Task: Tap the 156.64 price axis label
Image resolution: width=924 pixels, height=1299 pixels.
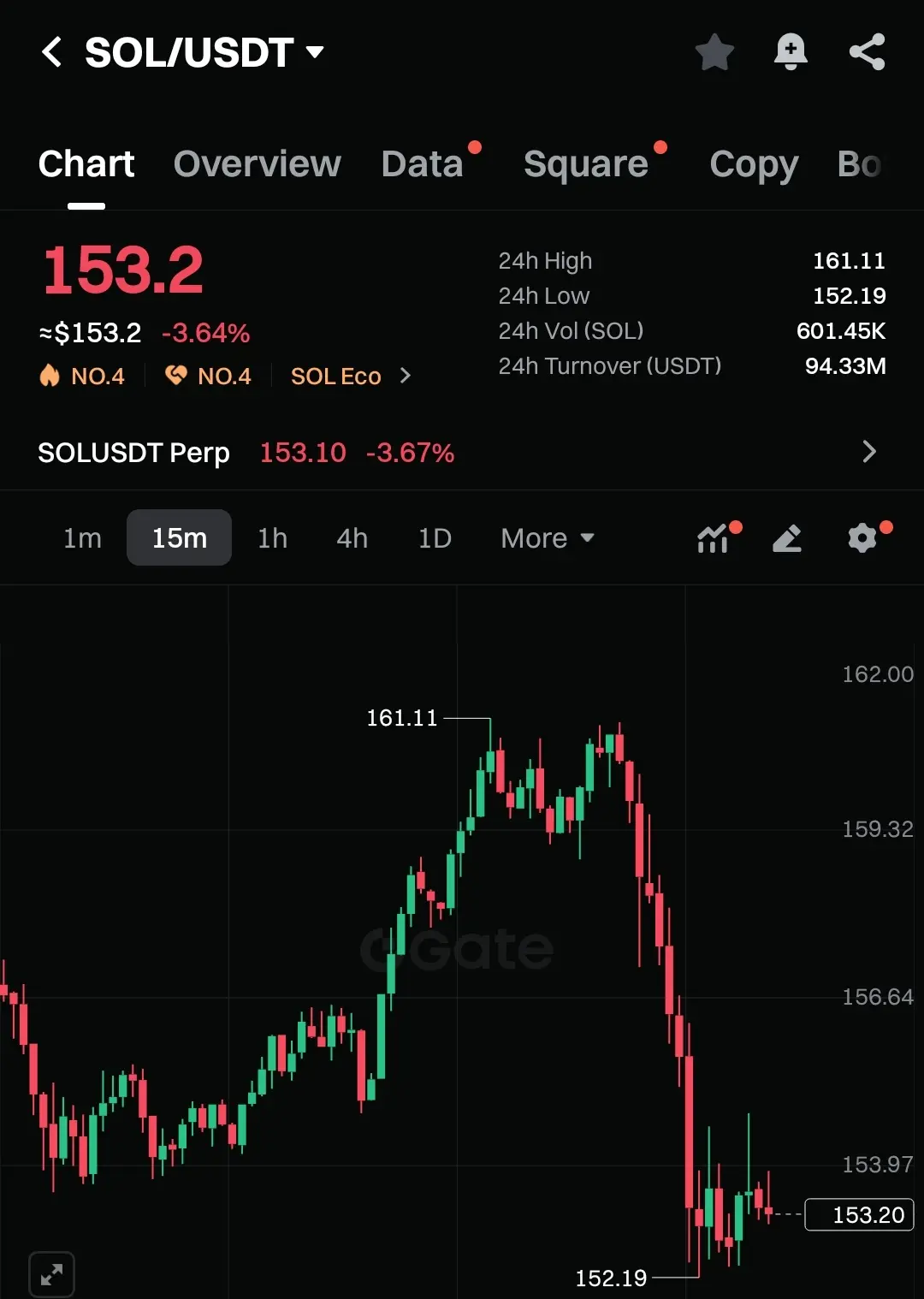Action: 878,997
